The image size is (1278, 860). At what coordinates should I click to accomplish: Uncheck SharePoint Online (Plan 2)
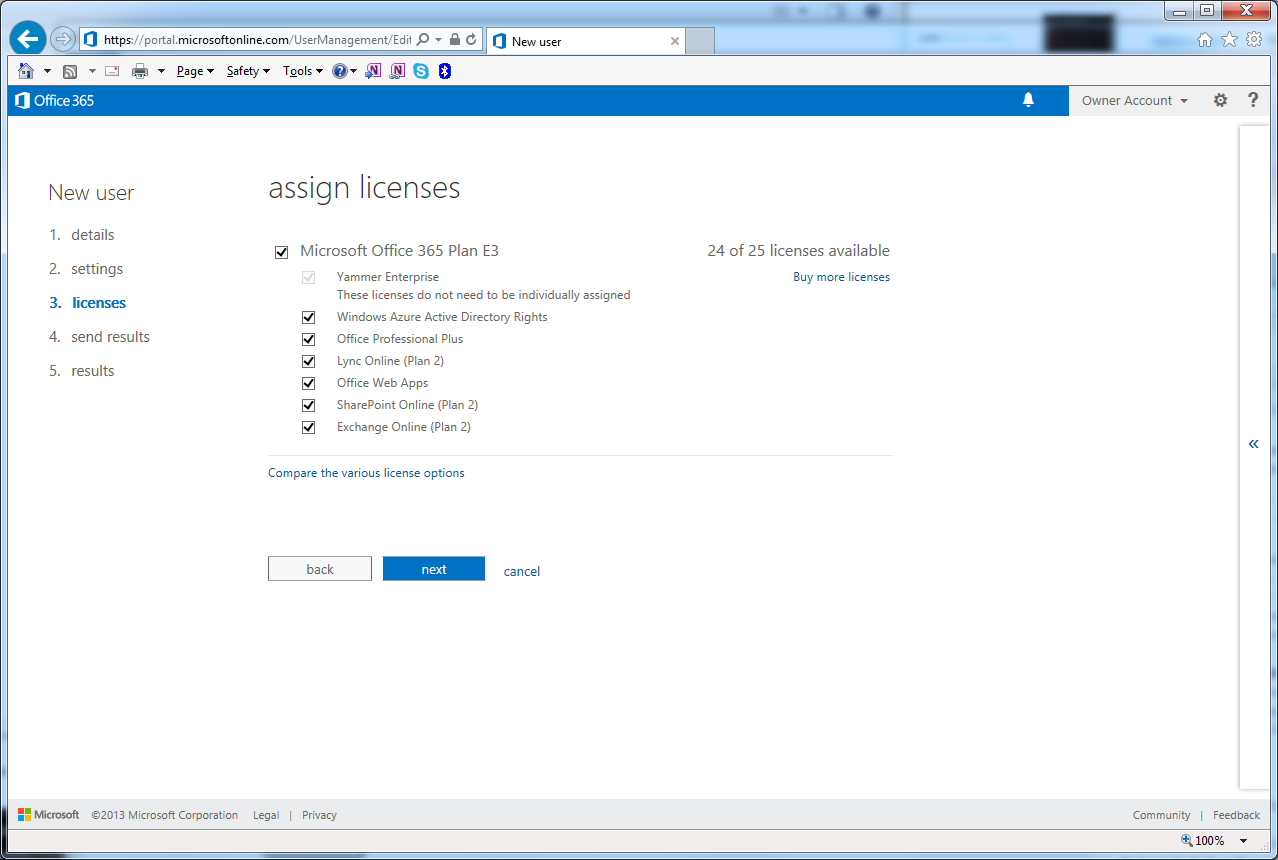pyautogui.click(x=309, y=405)
